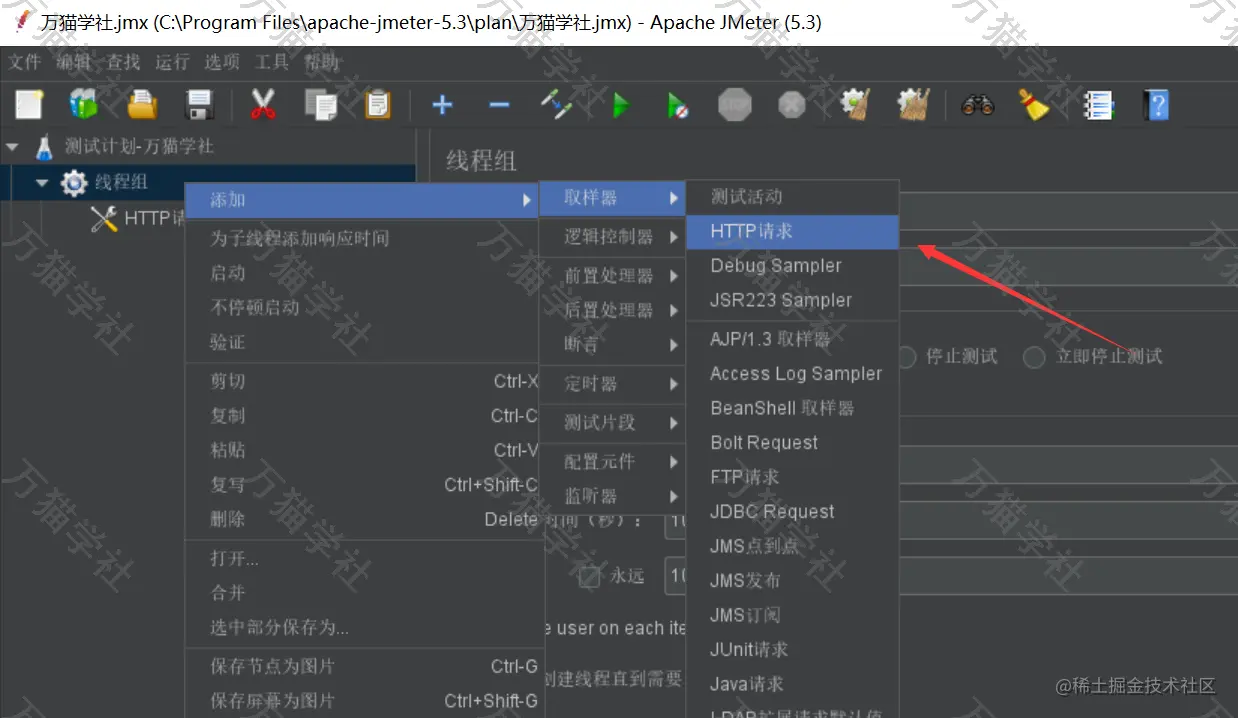Click 验证 in context menu
The height and width of the screenshot is (718, 1238).
tap(362, 342)
